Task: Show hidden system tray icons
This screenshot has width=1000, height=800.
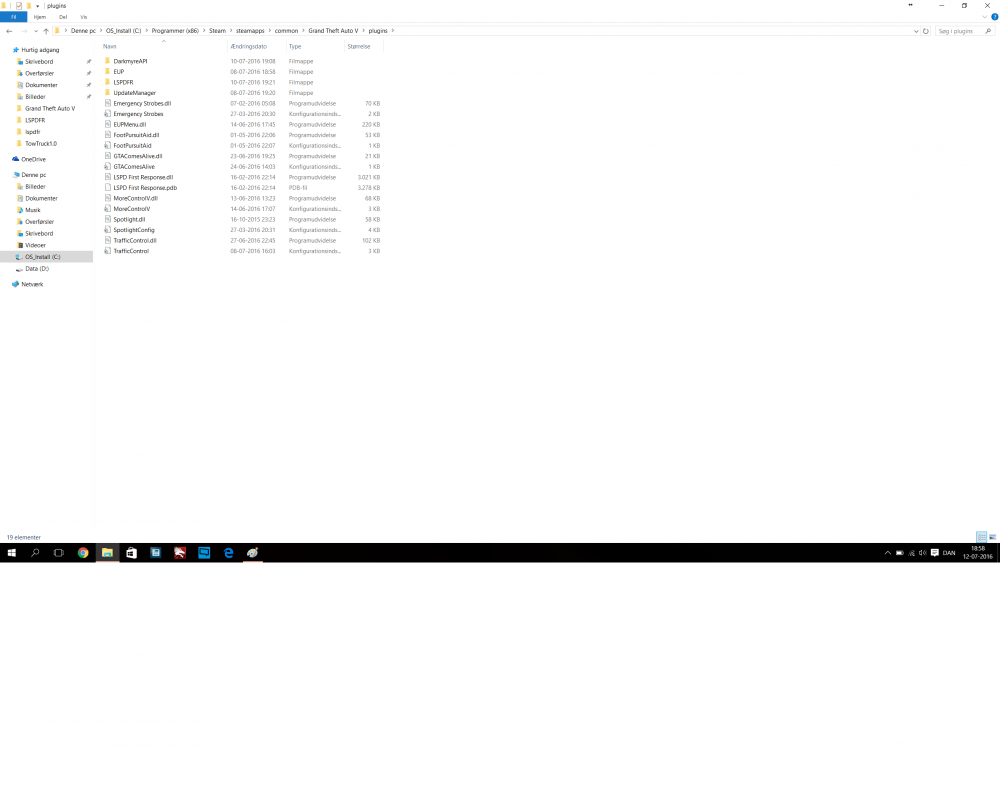Action: pyautogui.click(x=887, y=553)
